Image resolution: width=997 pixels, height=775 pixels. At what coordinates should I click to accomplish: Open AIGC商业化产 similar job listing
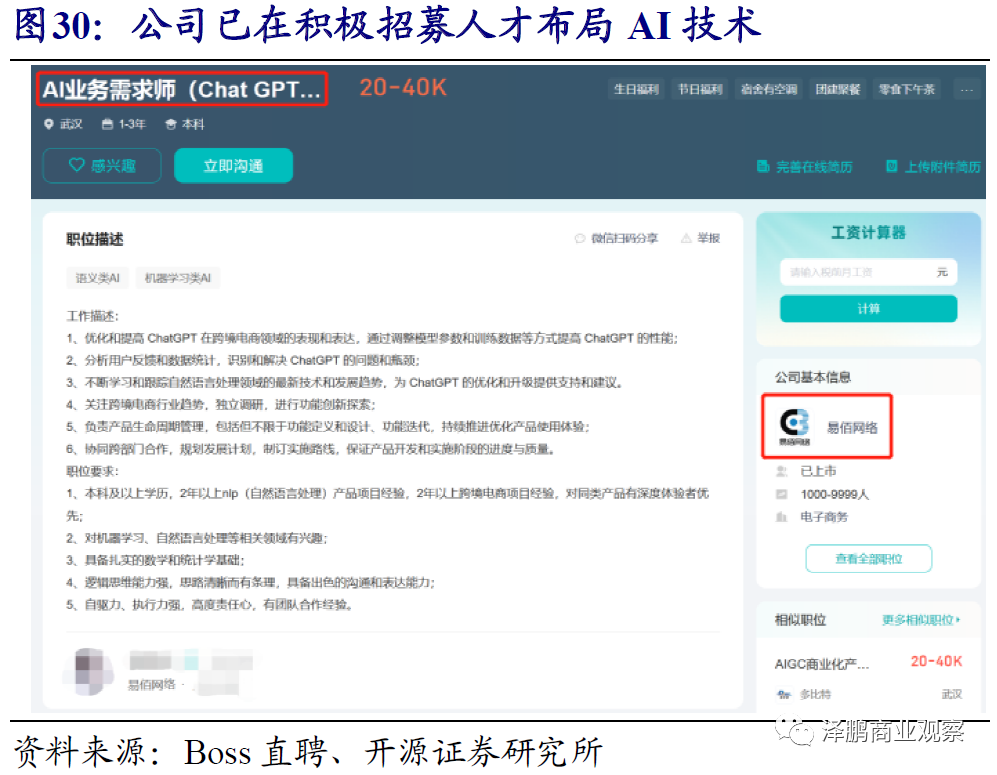pos(822,664)
